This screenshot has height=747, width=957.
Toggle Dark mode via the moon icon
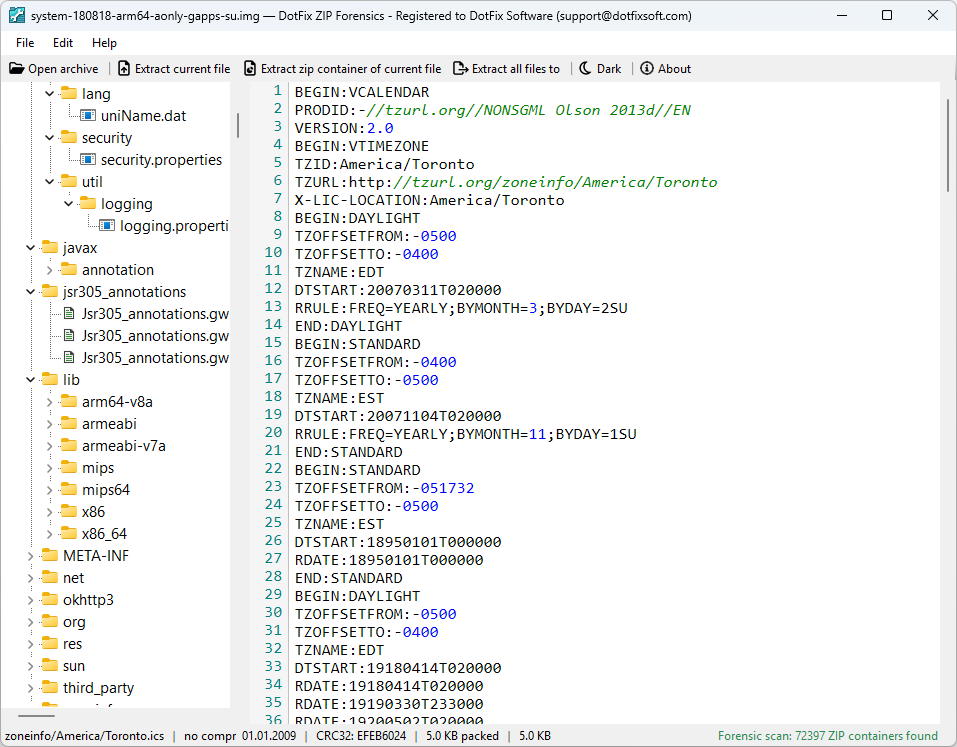(585, 68)
